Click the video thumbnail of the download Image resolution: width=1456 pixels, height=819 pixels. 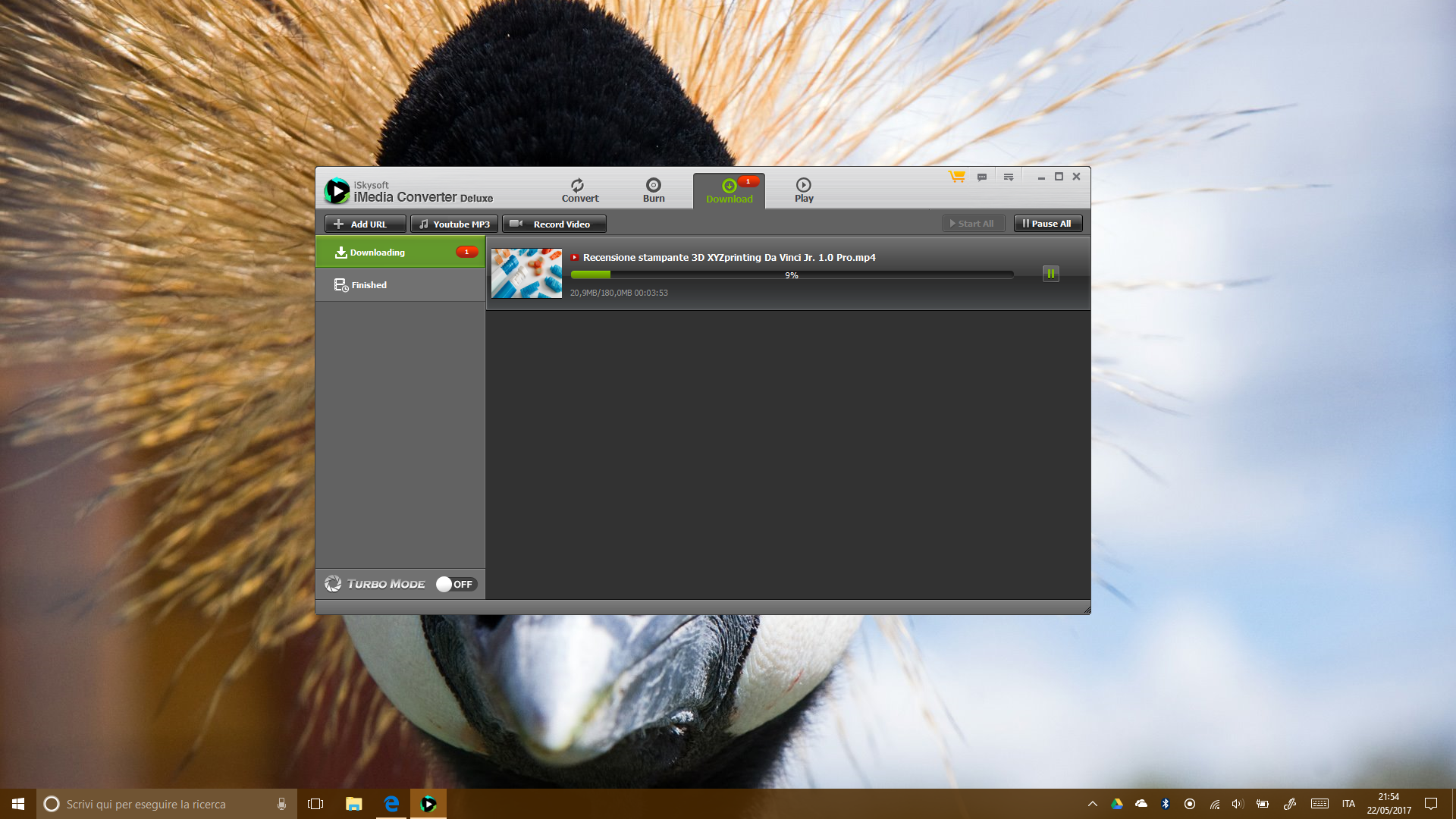(x=526, y=273)
